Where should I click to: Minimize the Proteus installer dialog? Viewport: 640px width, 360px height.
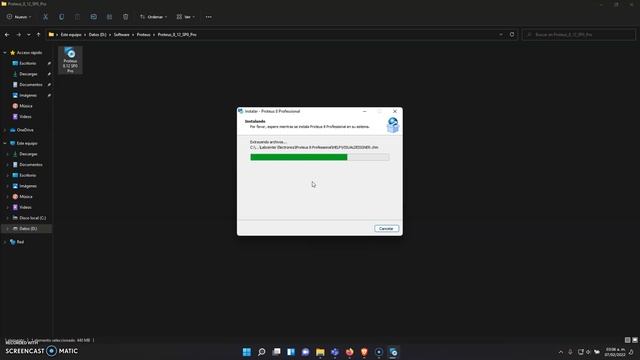[x=364, y=111]
